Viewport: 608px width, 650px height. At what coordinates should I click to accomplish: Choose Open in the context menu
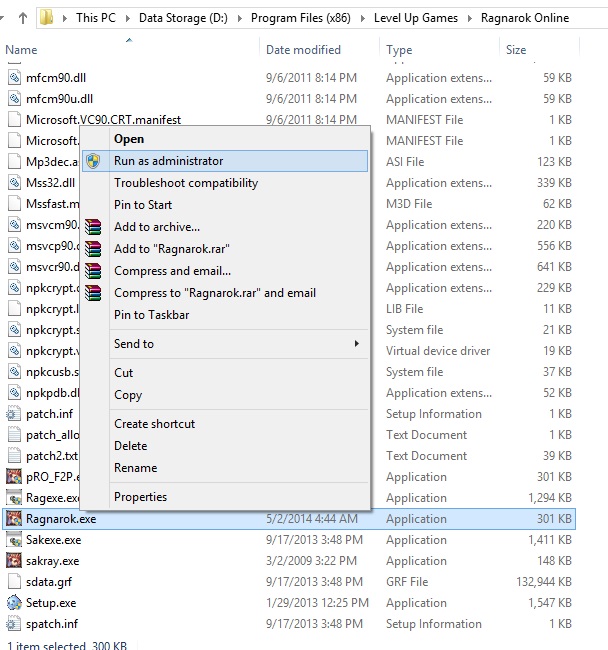pyautogui.click(x=224, y=139)
